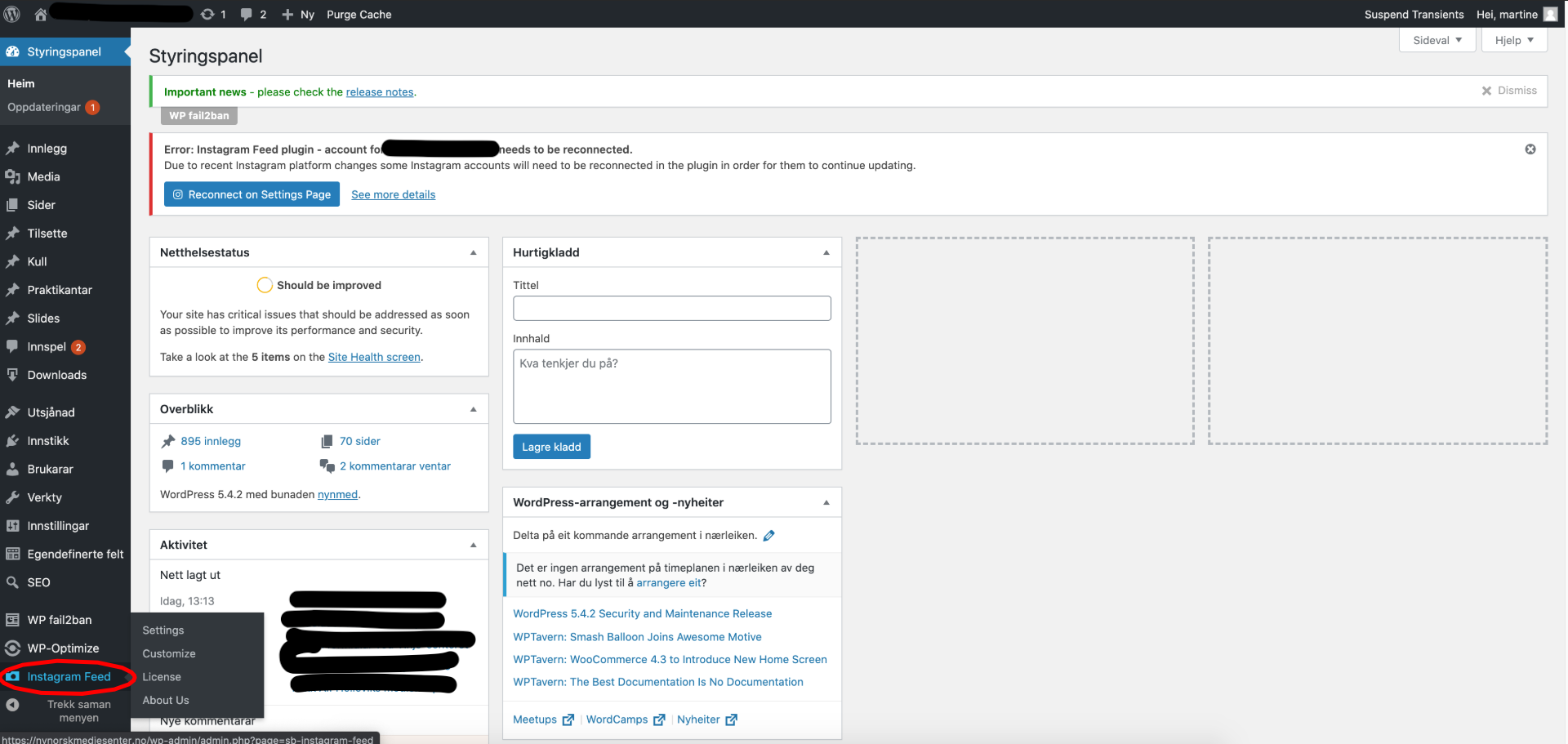Open the comments bubble showing 2
Viewport: 1568px width, 744px height.
(x=247, y=14)
